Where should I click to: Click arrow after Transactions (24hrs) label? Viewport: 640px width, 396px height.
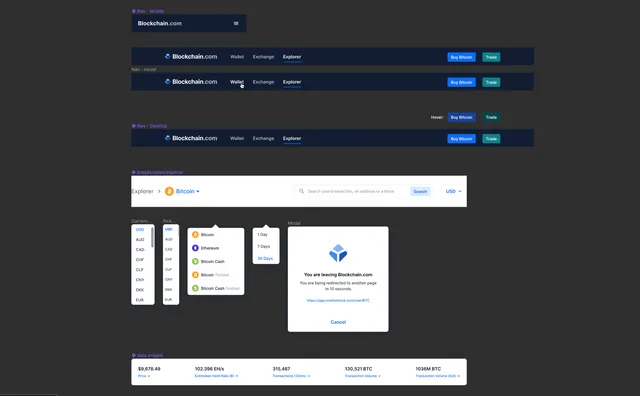pos(309,376)
